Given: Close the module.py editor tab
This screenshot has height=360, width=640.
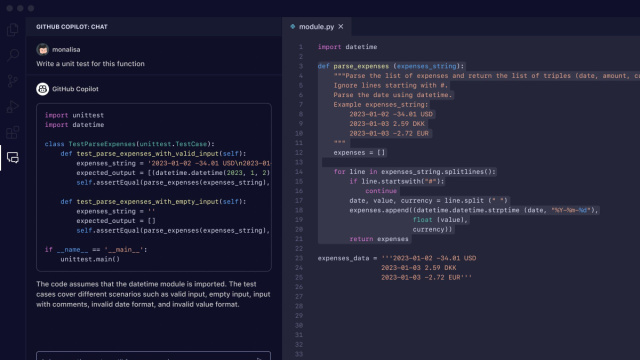Looking at the screenshot, I should (x=341, y=27).
